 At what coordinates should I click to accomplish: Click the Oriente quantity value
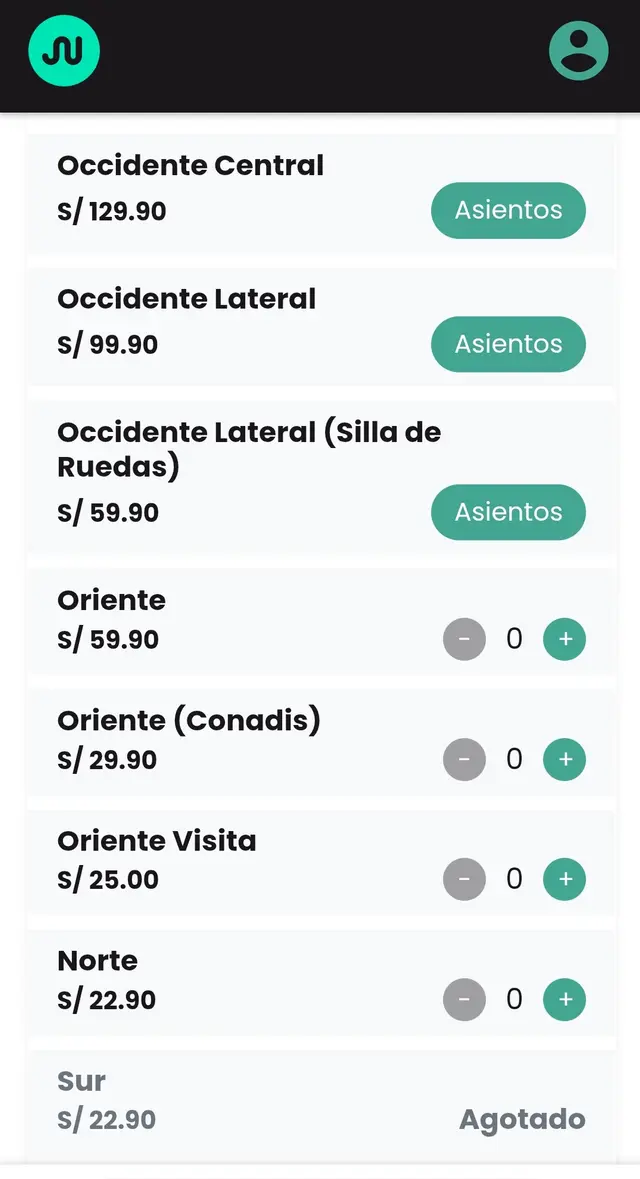[x=514, y=639]
